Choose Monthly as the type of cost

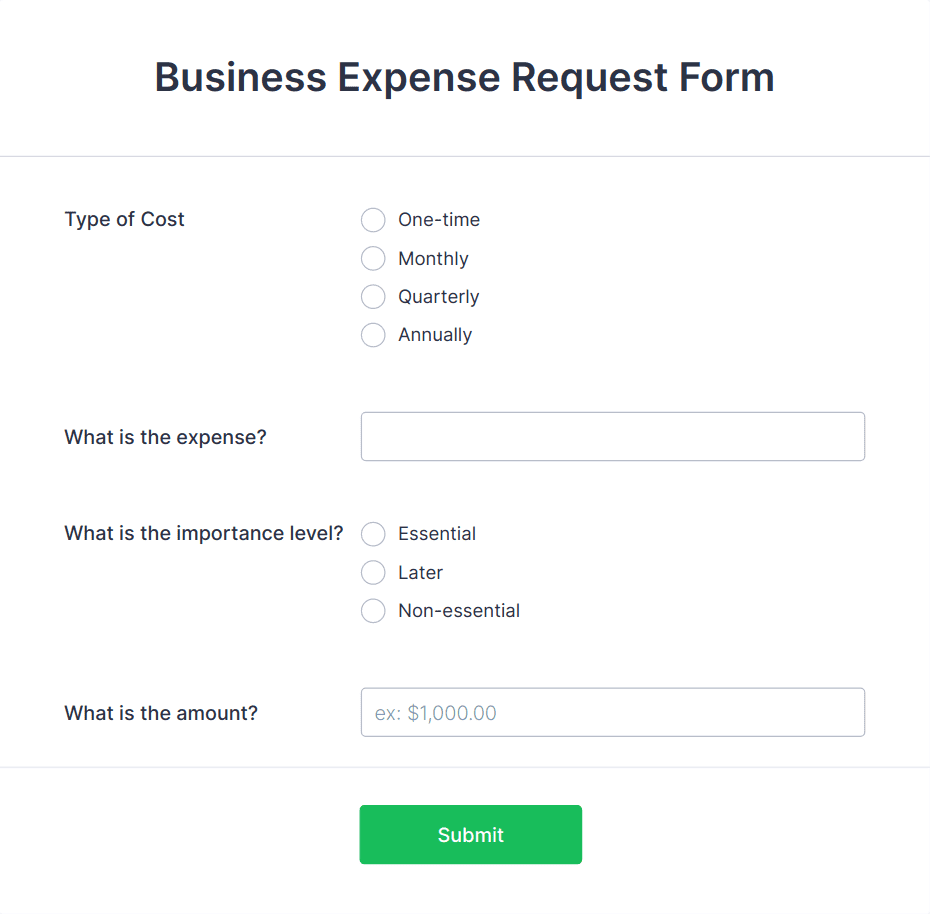pyautogui.click(x=372, y=258)
